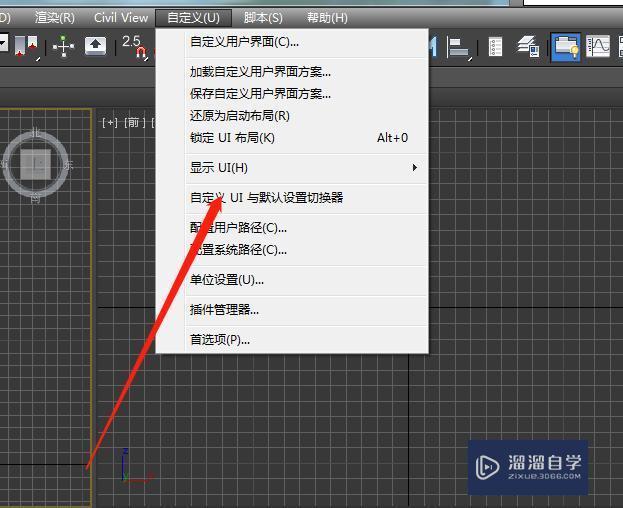Open the Civil View menu

(x=121, y=17)
